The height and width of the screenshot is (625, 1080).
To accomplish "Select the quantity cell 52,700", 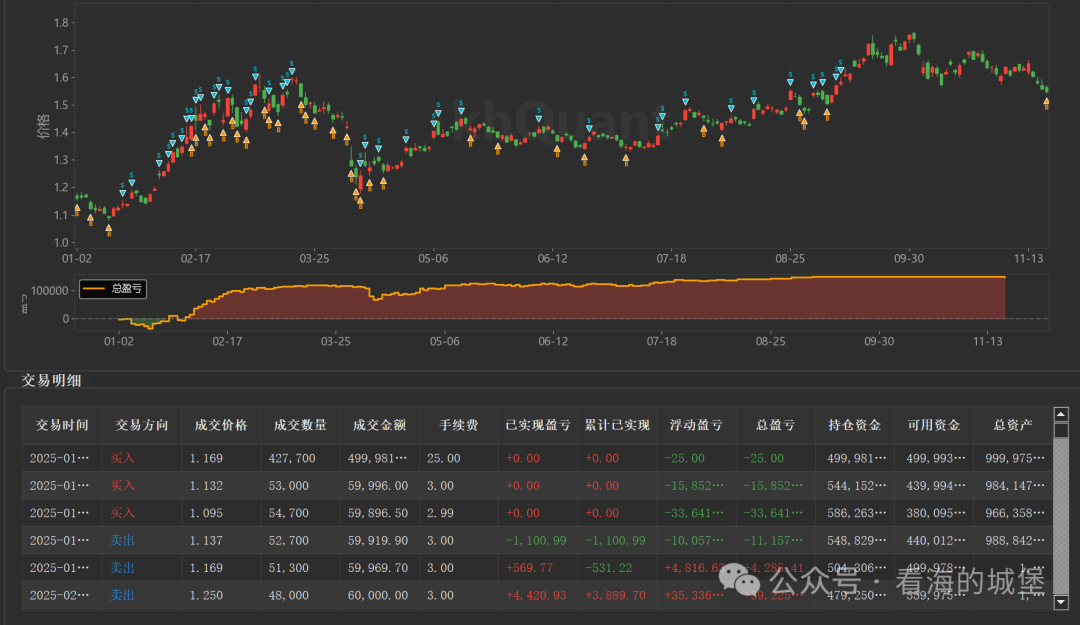I will coord(300,541).
